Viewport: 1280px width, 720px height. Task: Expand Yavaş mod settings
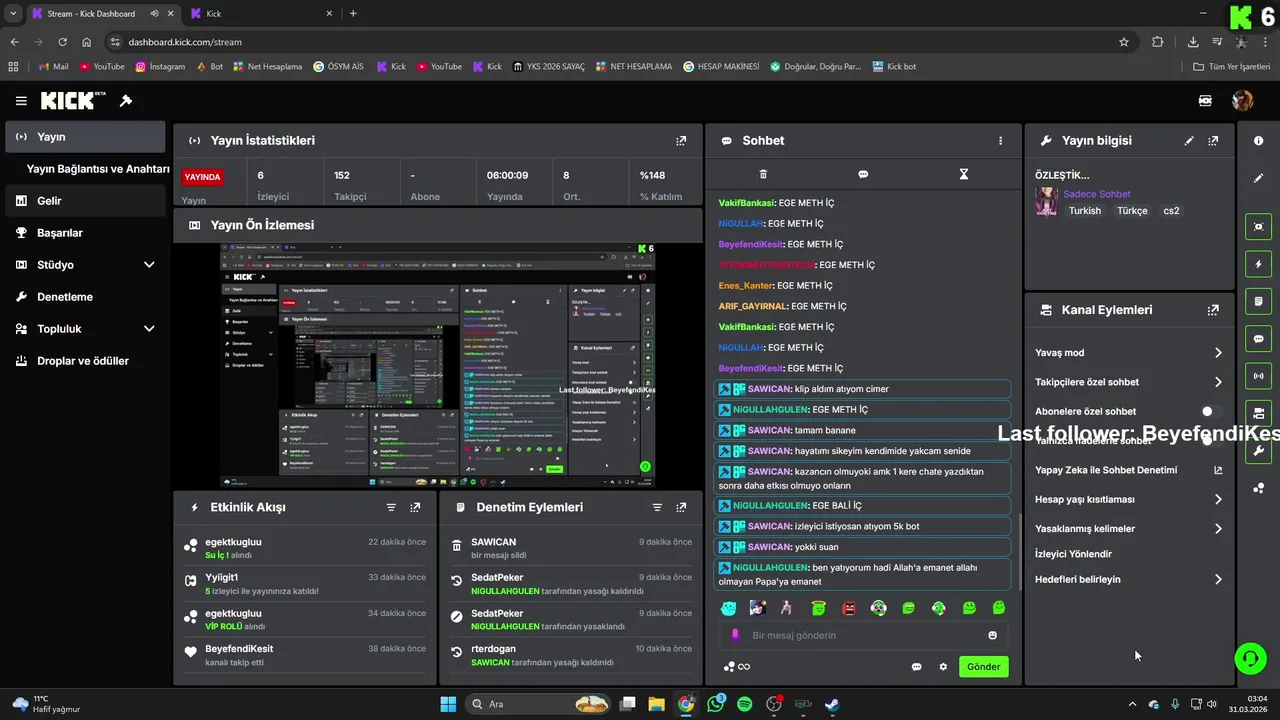tap(1218, 353)
